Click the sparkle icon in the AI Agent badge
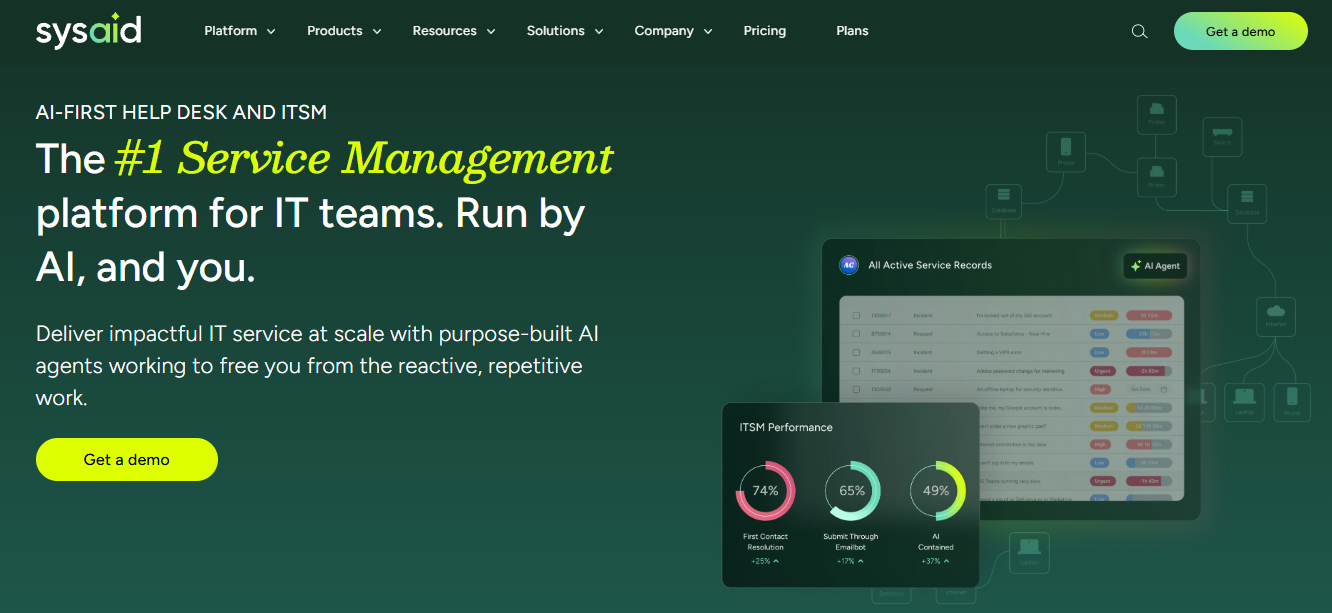The width and height of the screenshot is (1332, 613). tap(1136, 266)
